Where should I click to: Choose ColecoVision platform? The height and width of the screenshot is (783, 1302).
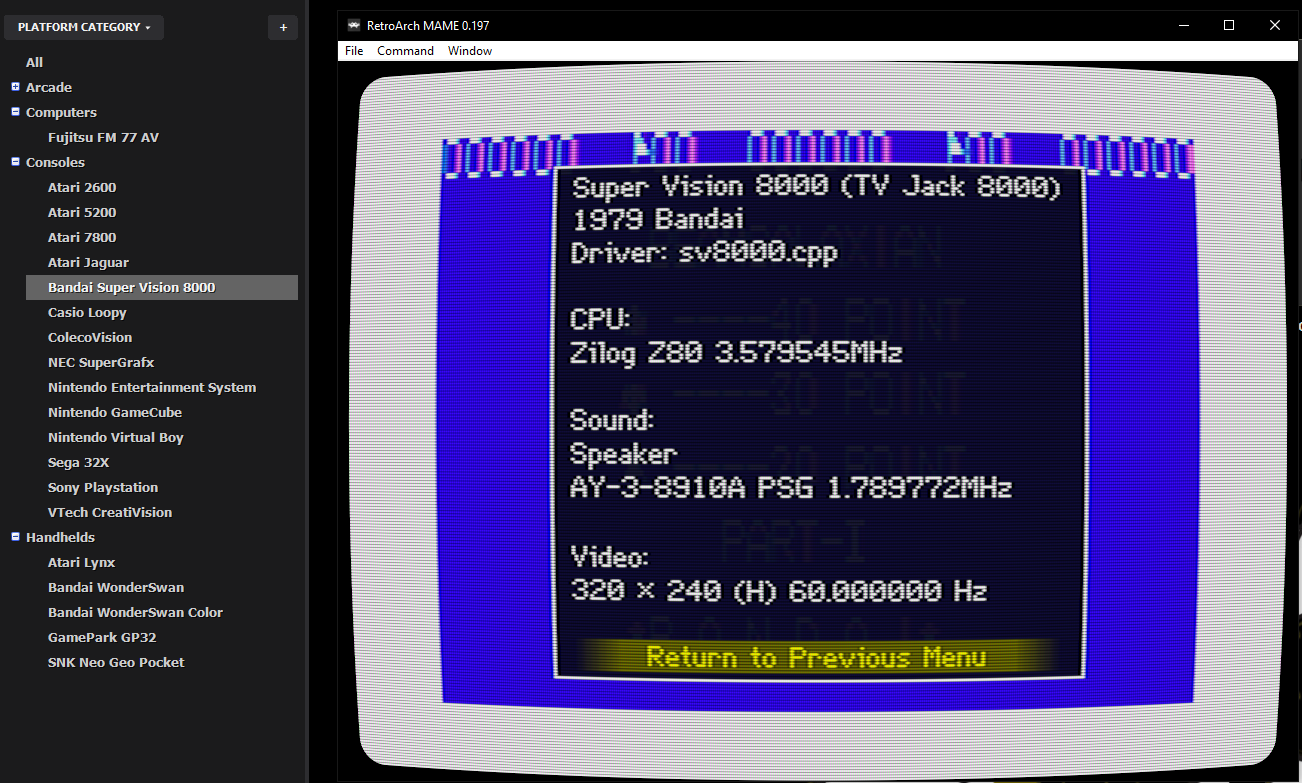[90, 337]
